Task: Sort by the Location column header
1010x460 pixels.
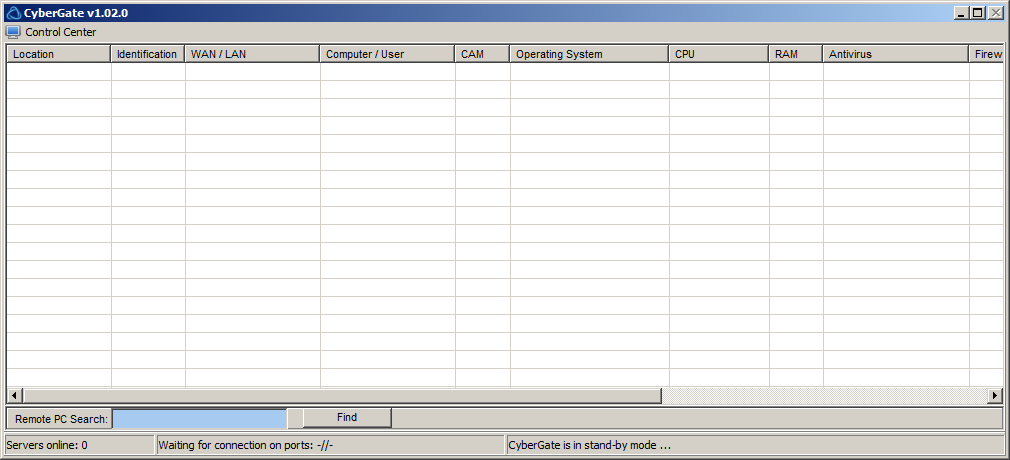Action: tap(58, 54)
